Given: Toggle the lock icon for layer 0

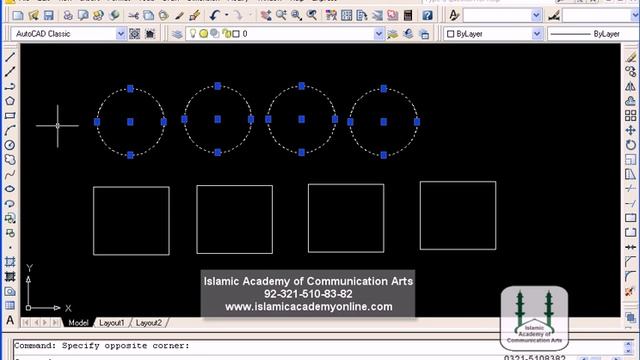Looking at the screenshot, I should point(227,34).
